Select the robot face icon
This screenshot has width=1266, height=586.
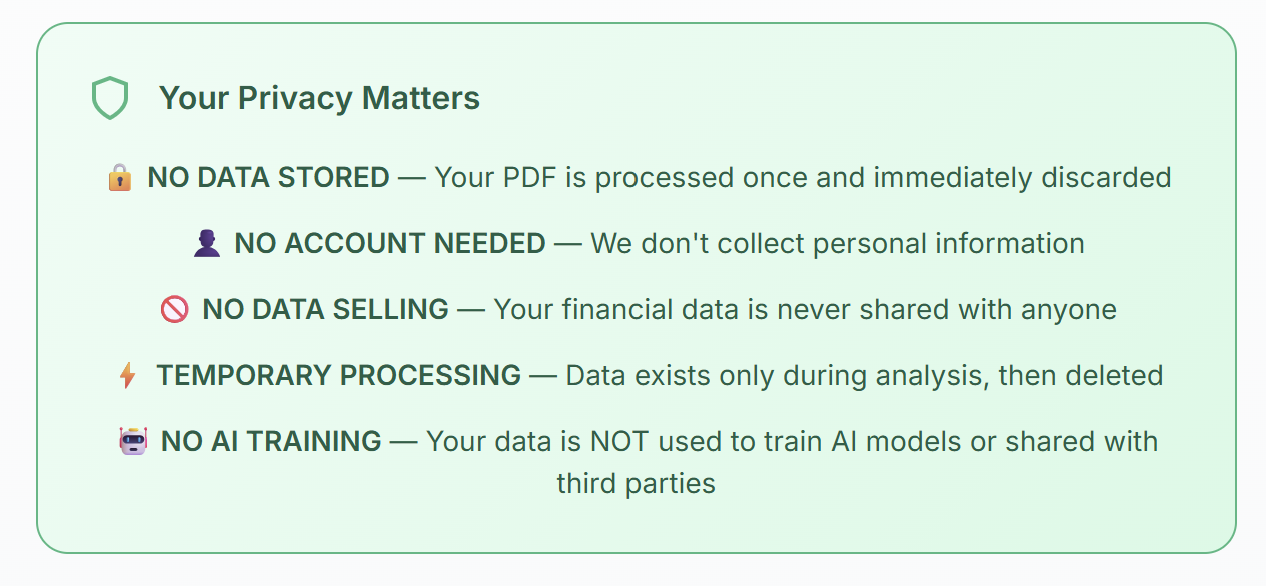133,441
